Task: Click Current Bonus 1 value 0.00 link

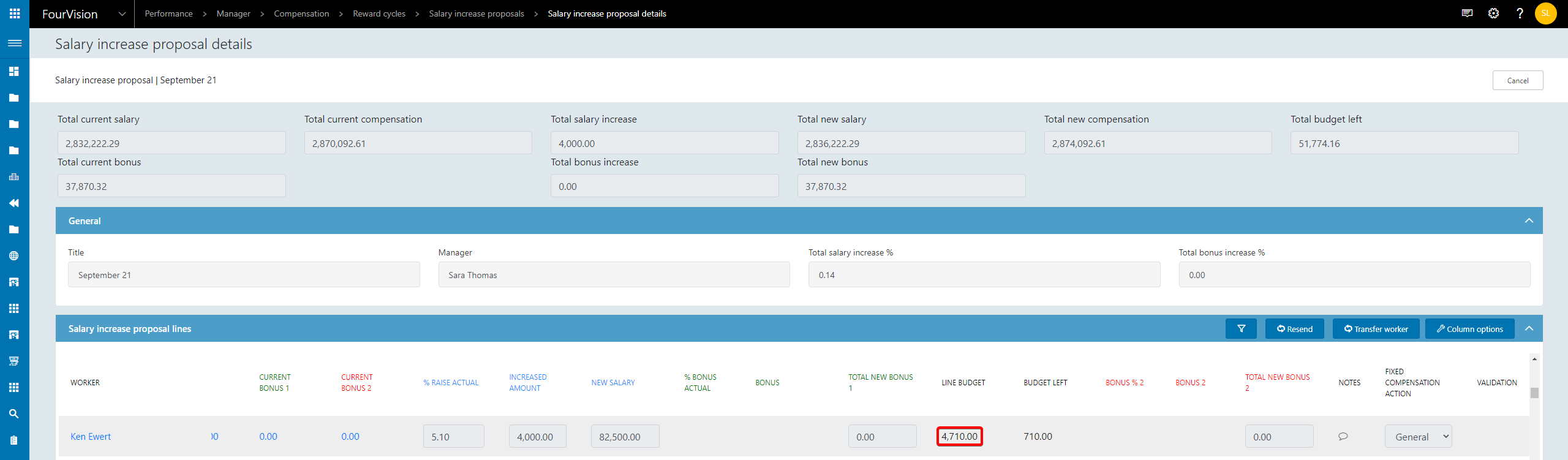Action: [x=268, y=437]
